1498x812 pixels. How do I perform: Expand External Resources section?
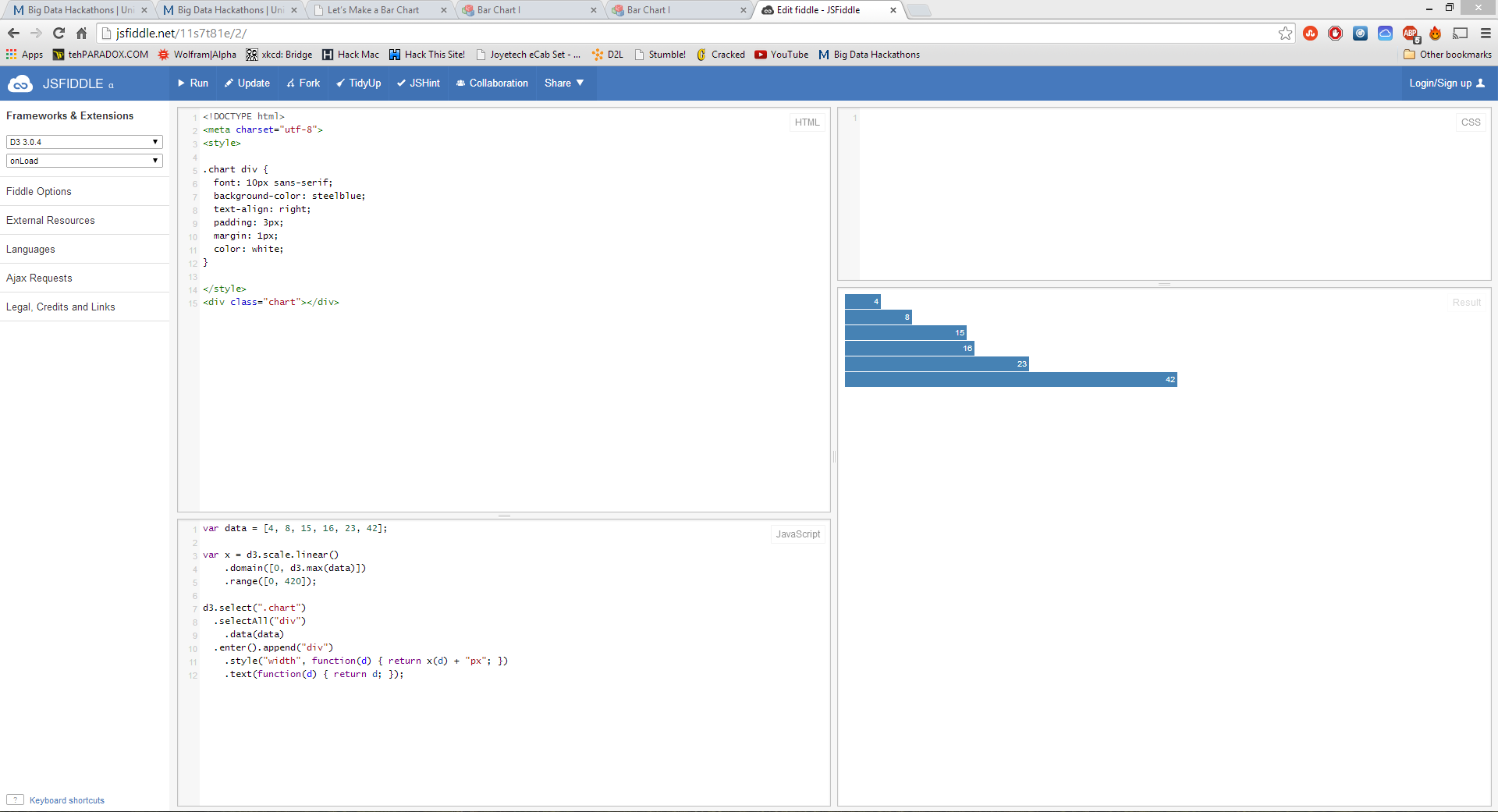pyautogui.click(x=84, y=220)
